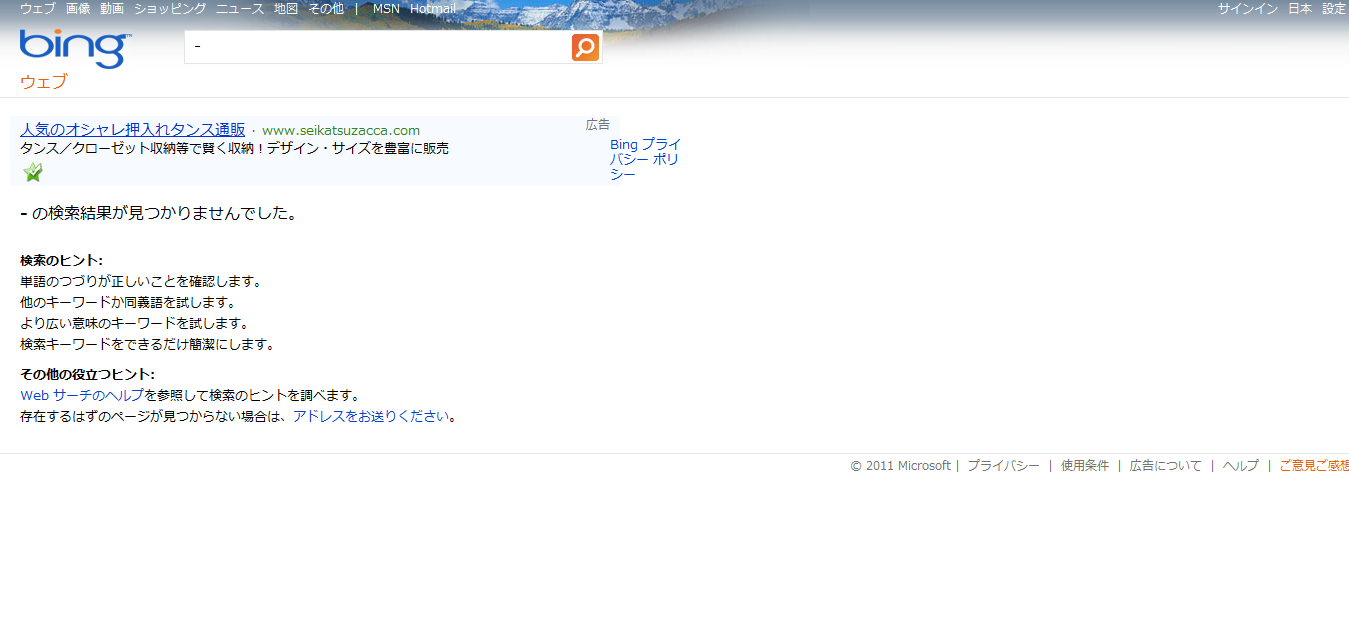Viewport: 1349px width, 626px height.
Task: Open the Web サーチのヘルプ link
Action: point(82,395)
